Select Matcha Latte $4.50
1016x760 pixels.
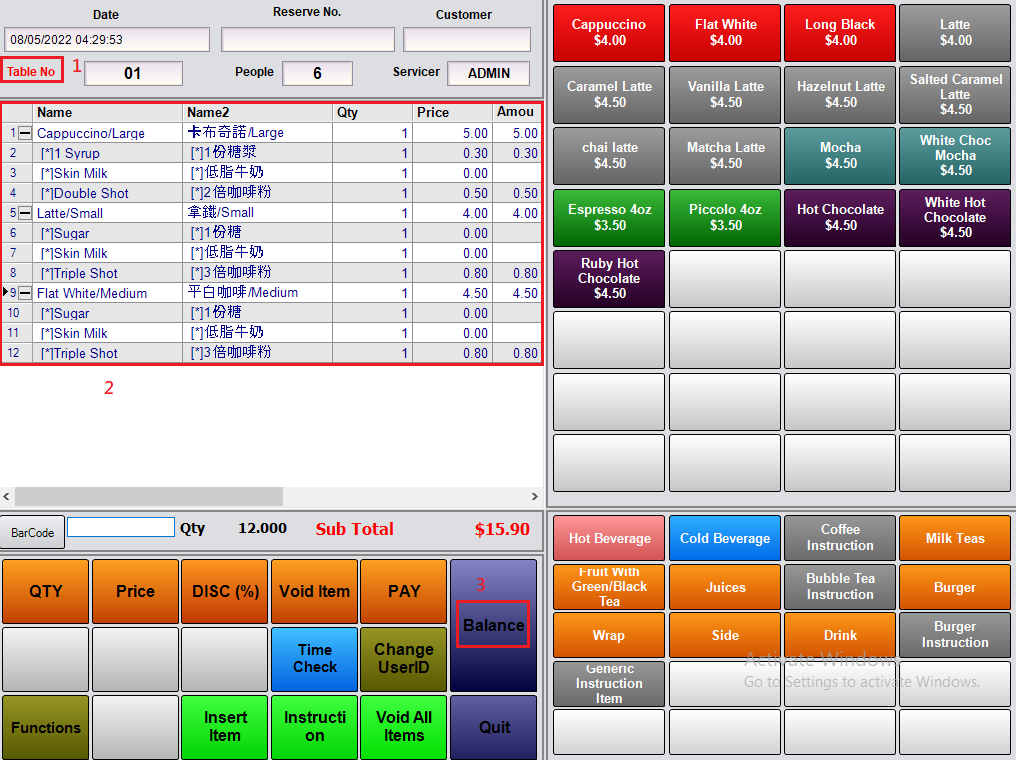(x=725, y=156)
